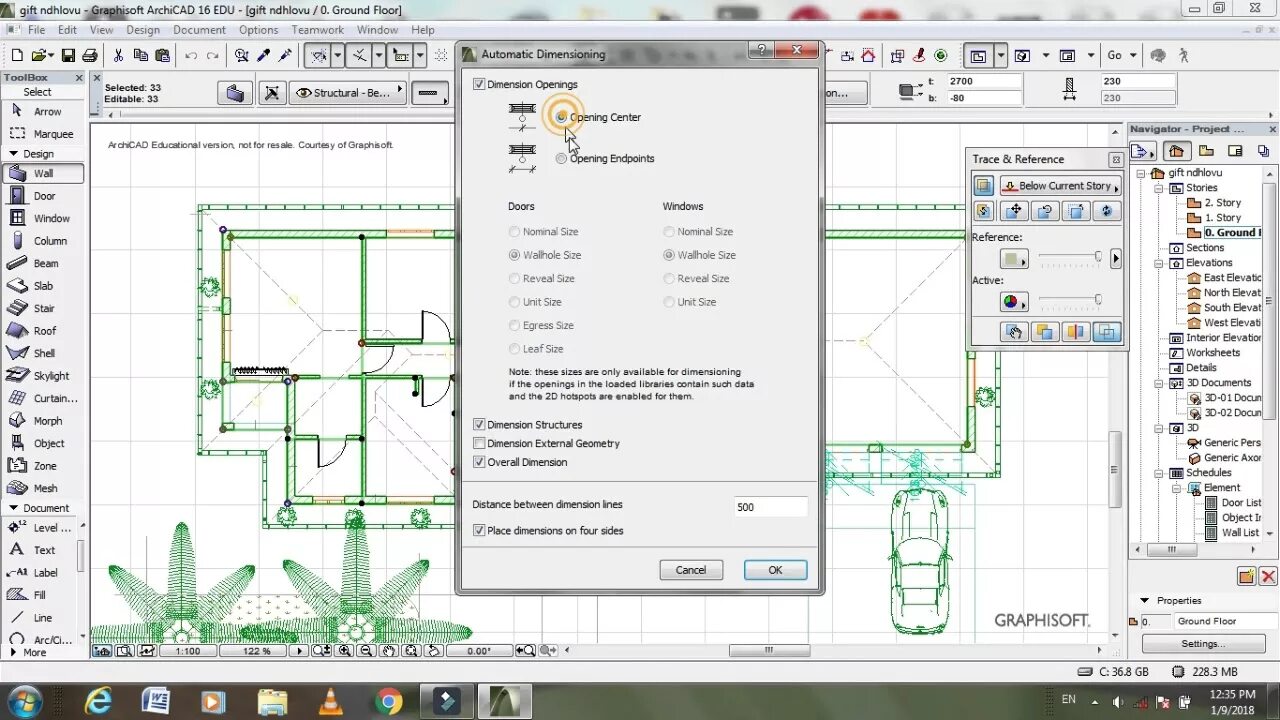Collapse Elevations node in Navigator tree
Screen dimensions: 1280x720
[1160, 263]
